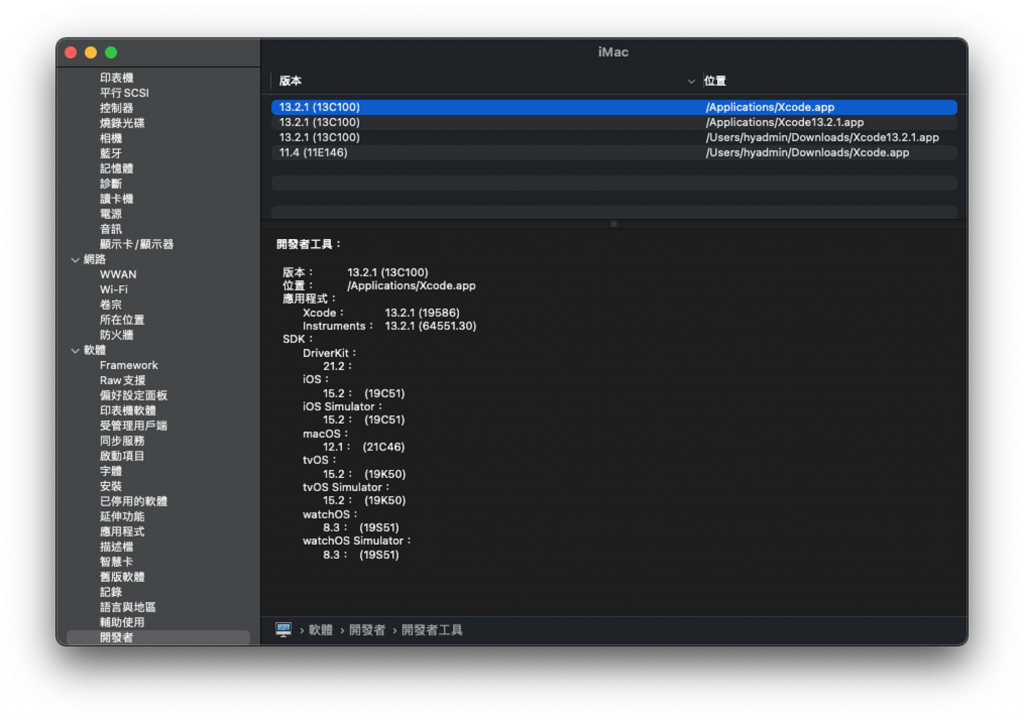
Task: Select 安裝 in the sidebar
Action: [110, 486]
